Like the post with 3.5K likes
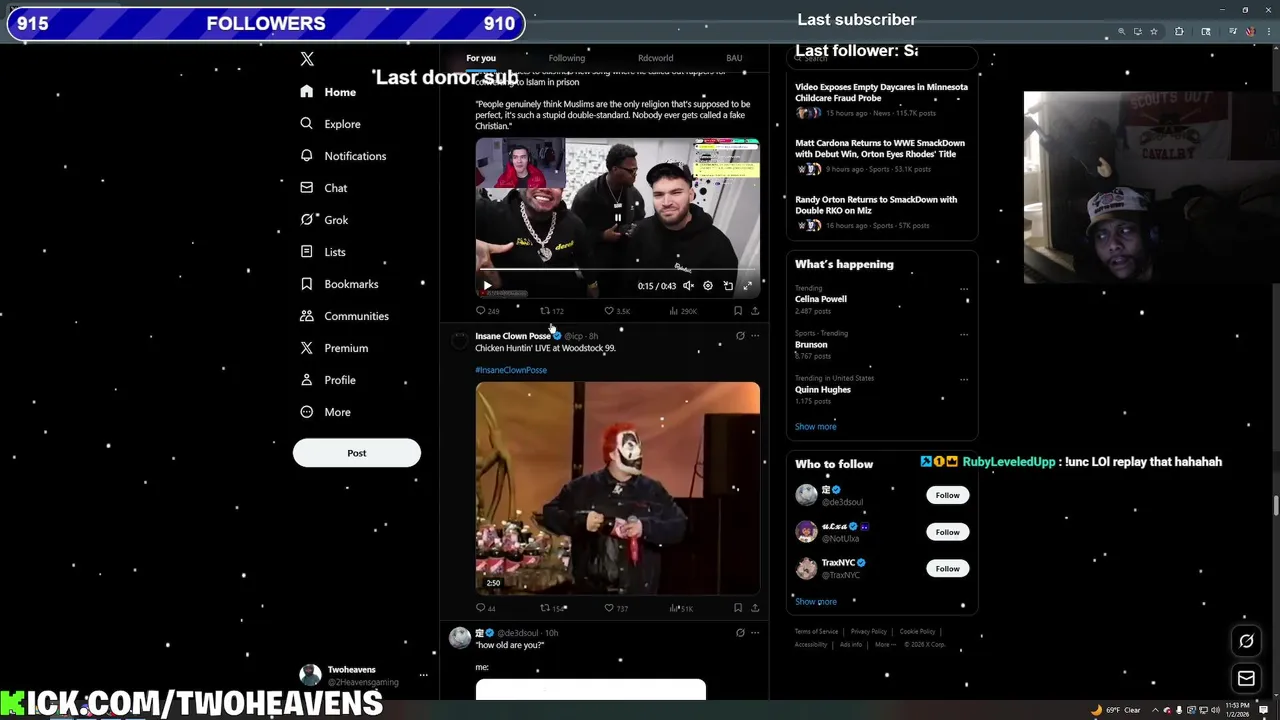 point(617,311)
